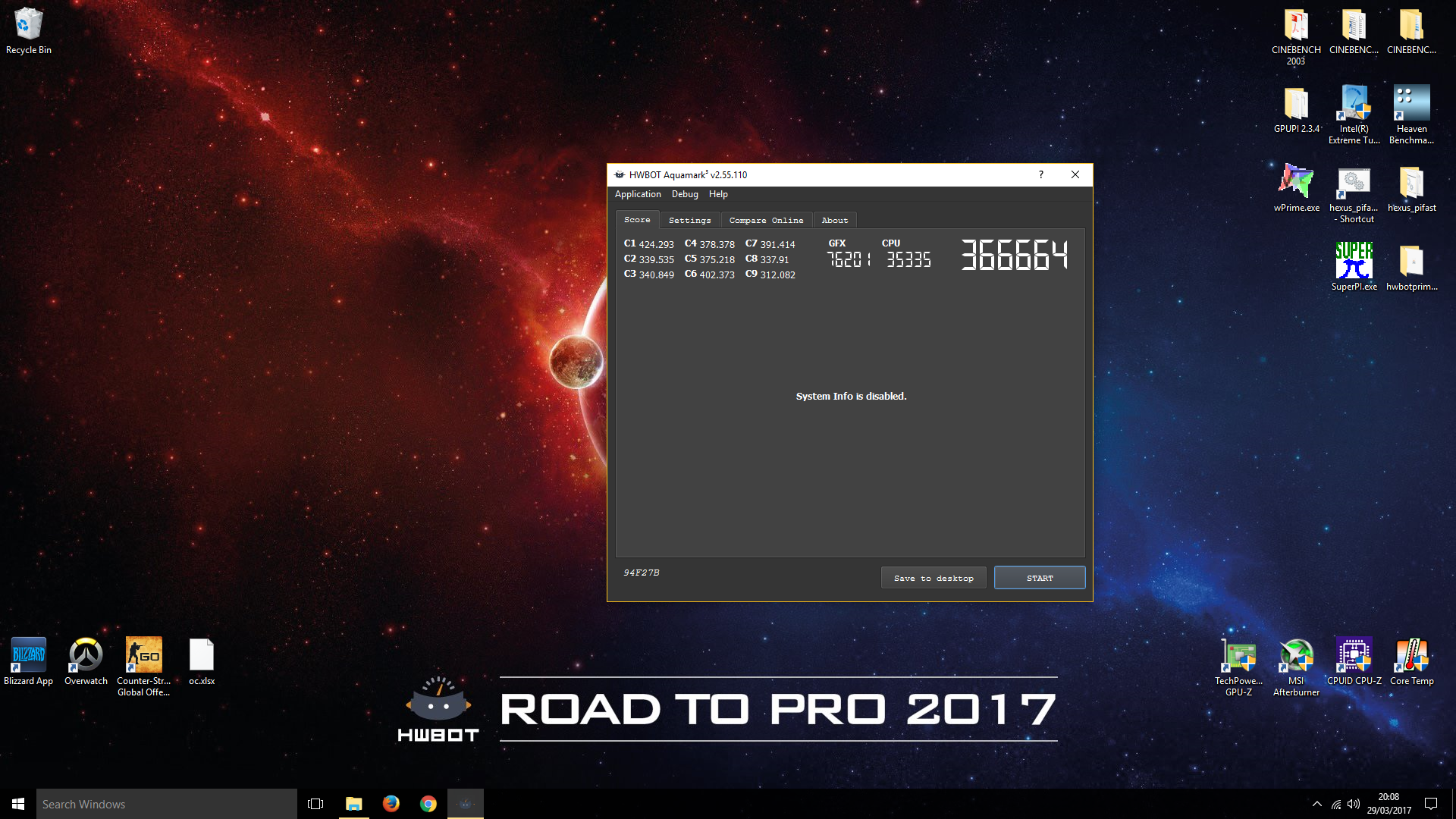Click the total score 366664
Image resolution: width=1456 pixels, height=819 pixels.
point(1015,255)
